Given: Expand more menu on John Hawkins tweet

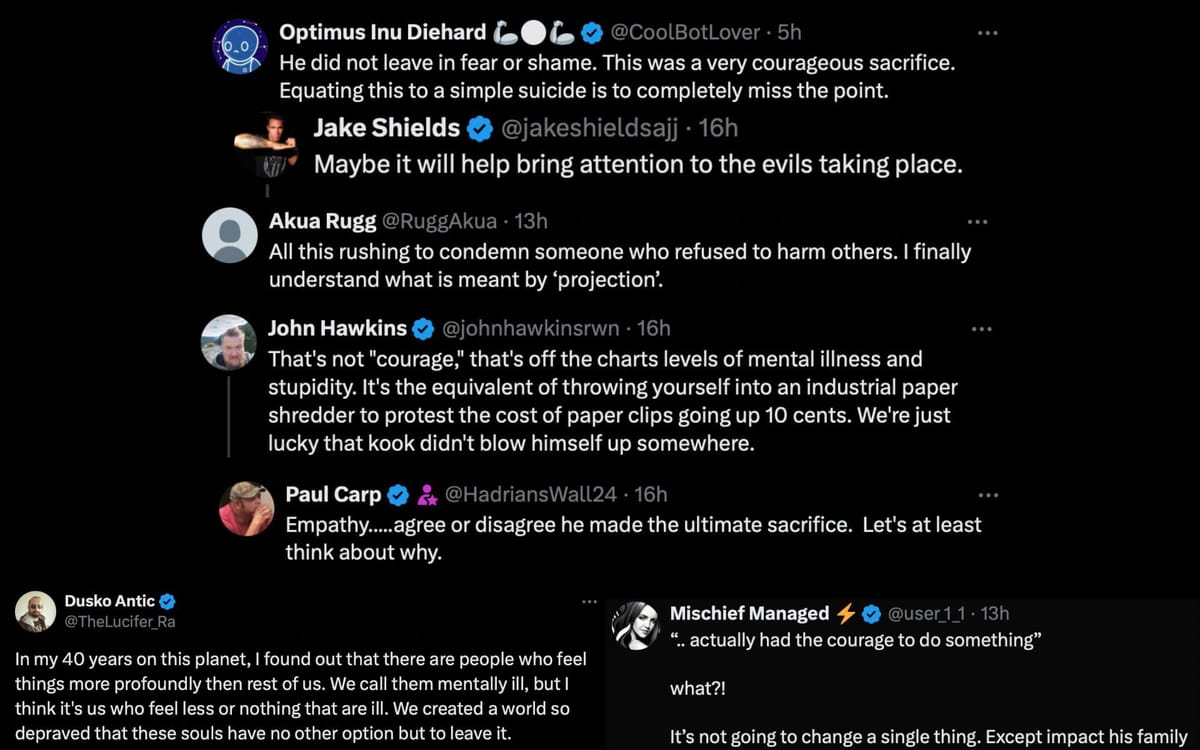Looking at the screenshot, I should click(x=982, y=329).
